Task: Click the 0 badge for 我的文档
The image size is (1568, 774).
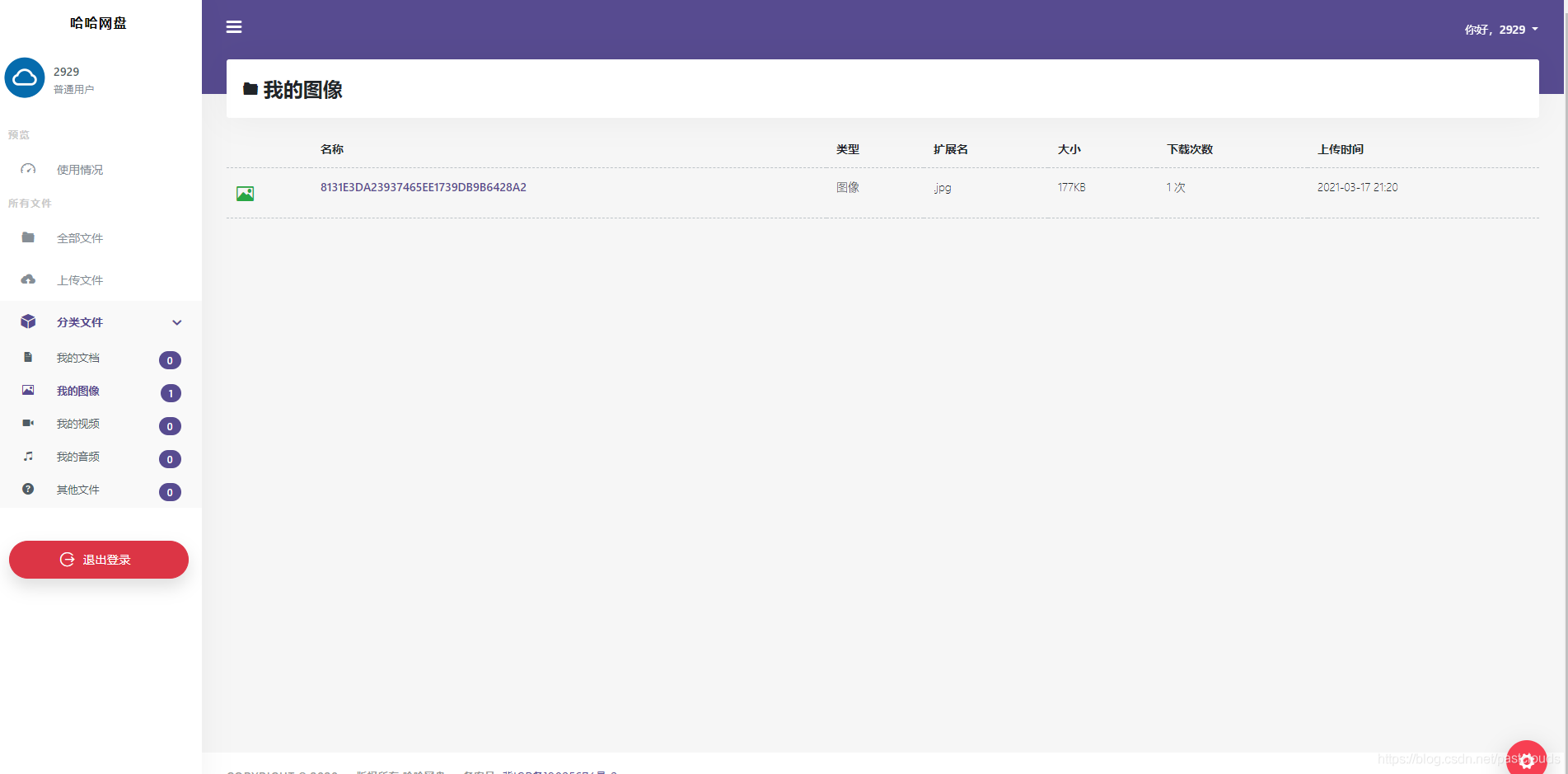Action: pyautogui.click(x=170, y=360)
